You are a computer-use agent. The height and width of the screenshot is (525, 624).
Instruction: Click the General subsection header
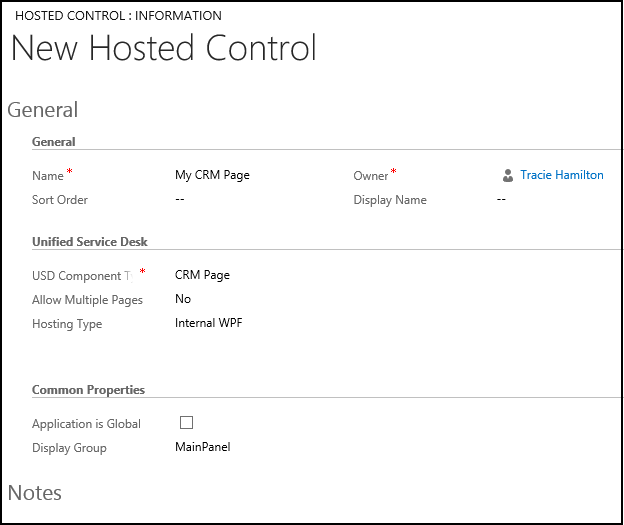pyautogui.click(x=54, y=142)
